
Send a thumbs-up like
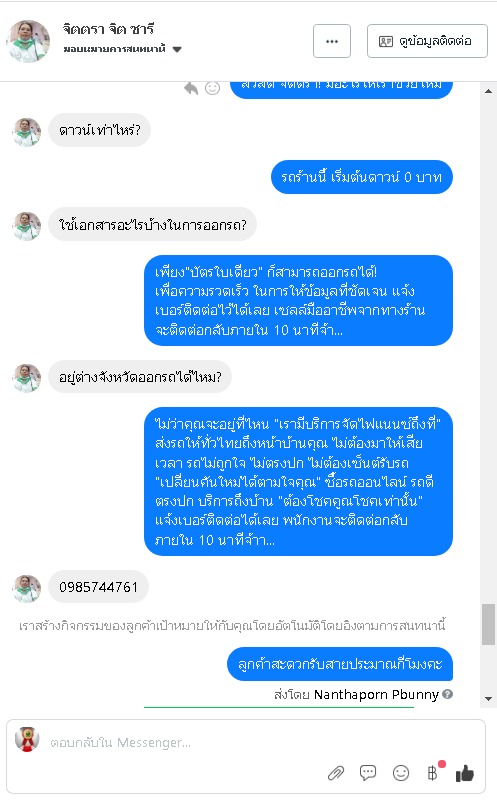coord(464,773)
